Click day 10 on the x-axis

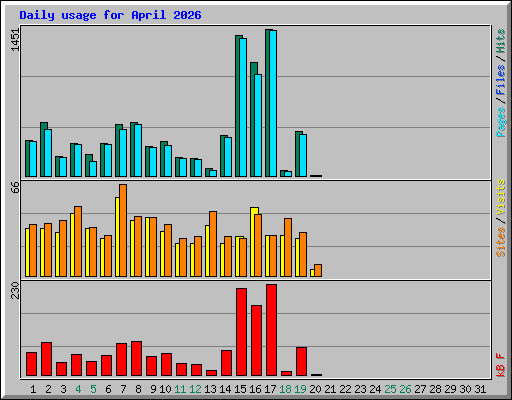(x=165, y=389)
